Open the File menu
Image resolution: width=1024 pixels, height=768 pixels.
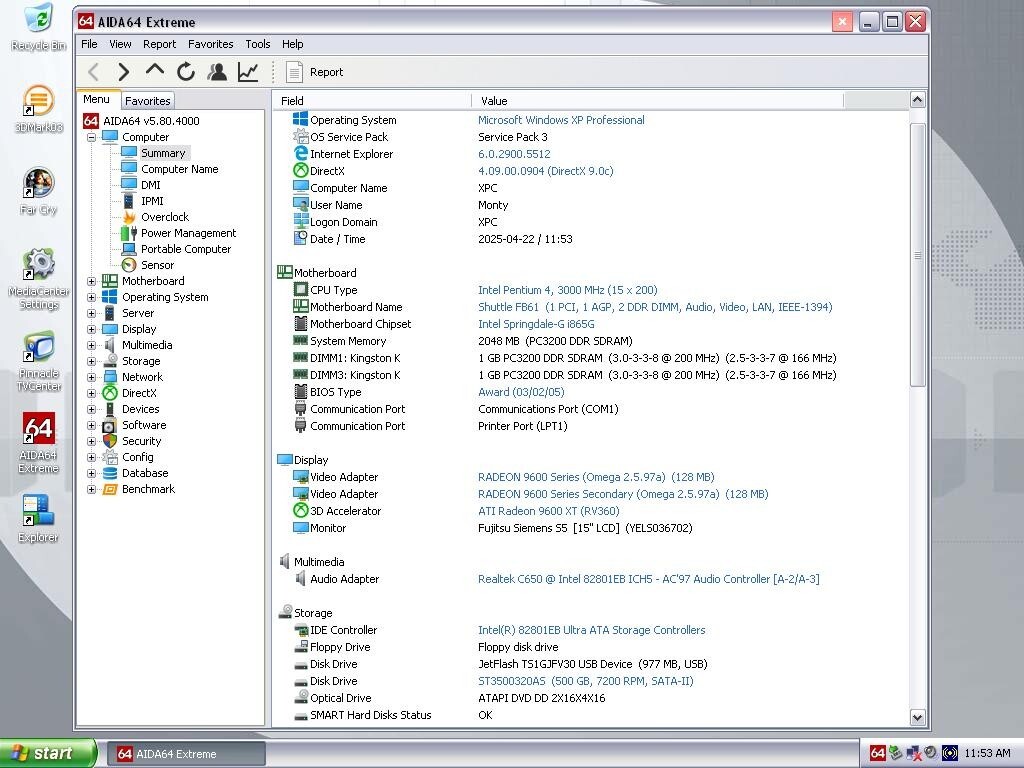[89, 44]
